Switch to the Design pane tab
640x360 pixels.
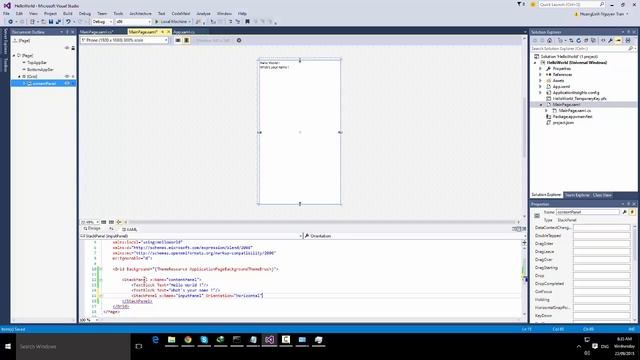coord(92,229)
